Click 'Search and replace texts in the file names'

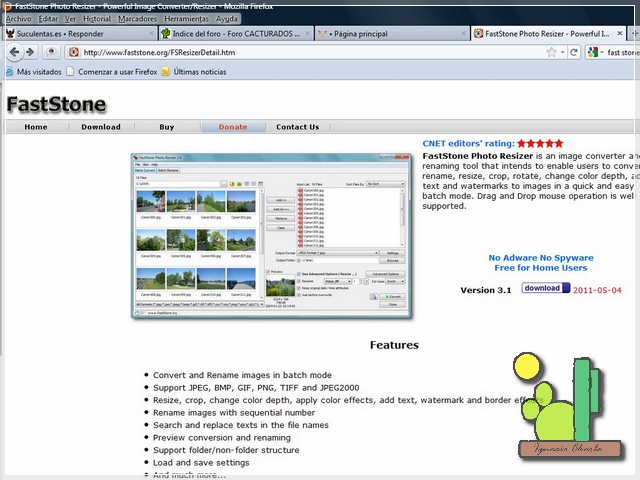240,425
